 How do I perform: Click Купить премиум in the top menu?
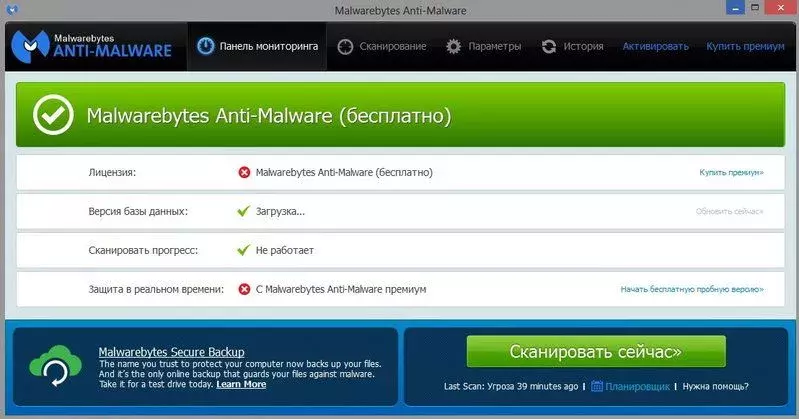pyautogui.click(x=745, y=46)
